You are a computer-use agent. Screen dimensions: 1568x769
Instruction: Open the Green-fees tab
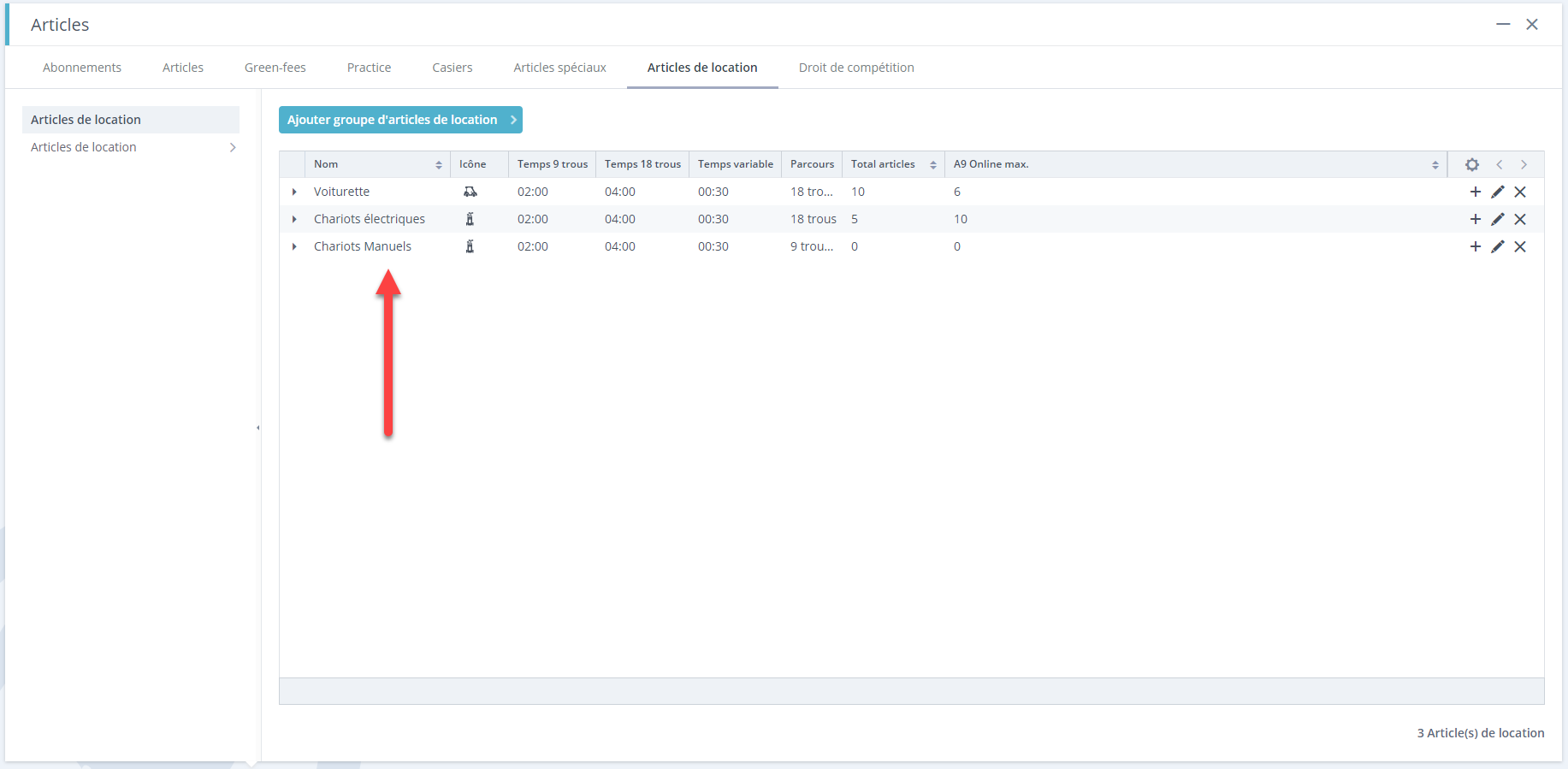(275, 68)
